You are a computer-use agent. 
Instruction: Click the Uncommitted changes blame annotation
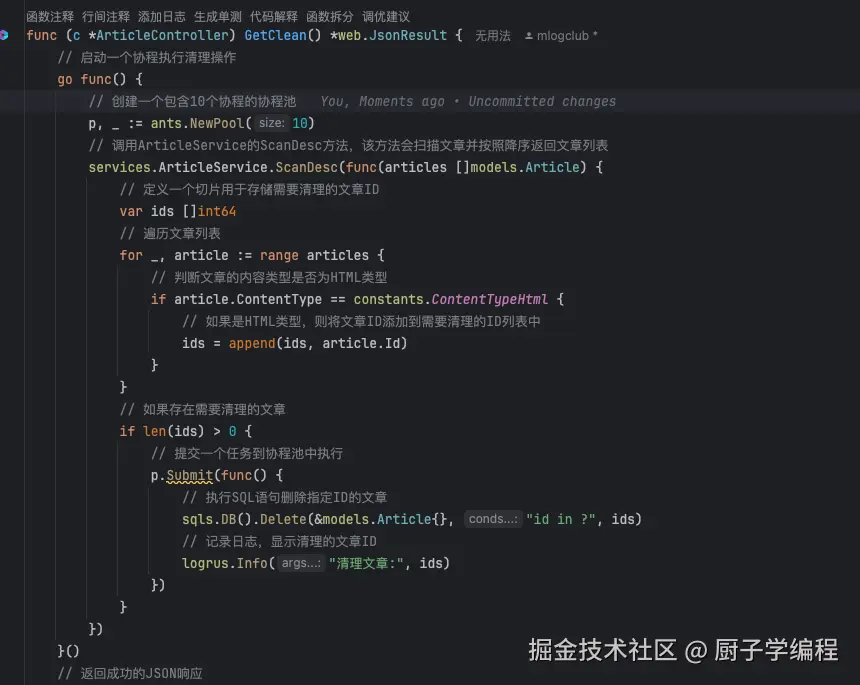[542, 101]
